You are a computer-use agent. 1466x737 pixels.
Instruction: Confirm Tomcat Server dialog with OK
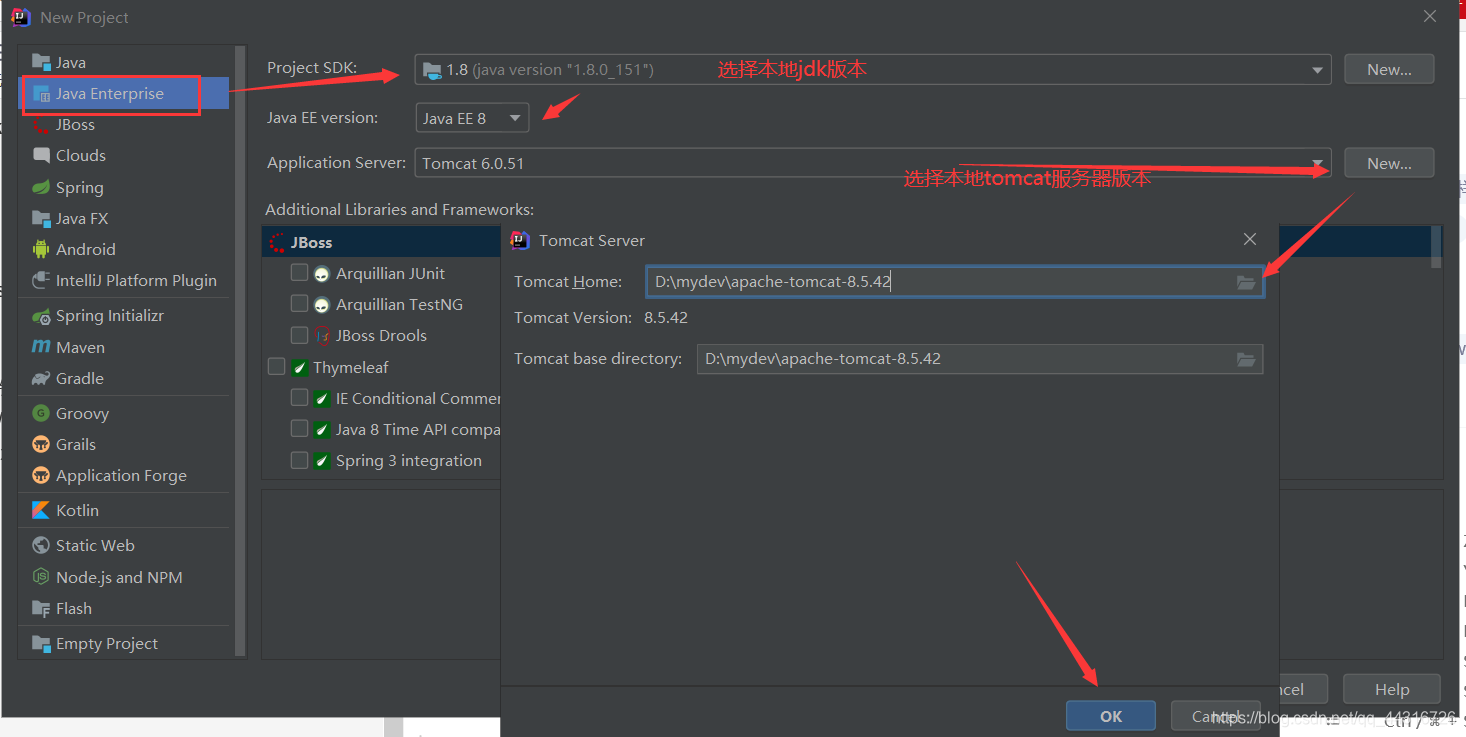point(1111,716)
